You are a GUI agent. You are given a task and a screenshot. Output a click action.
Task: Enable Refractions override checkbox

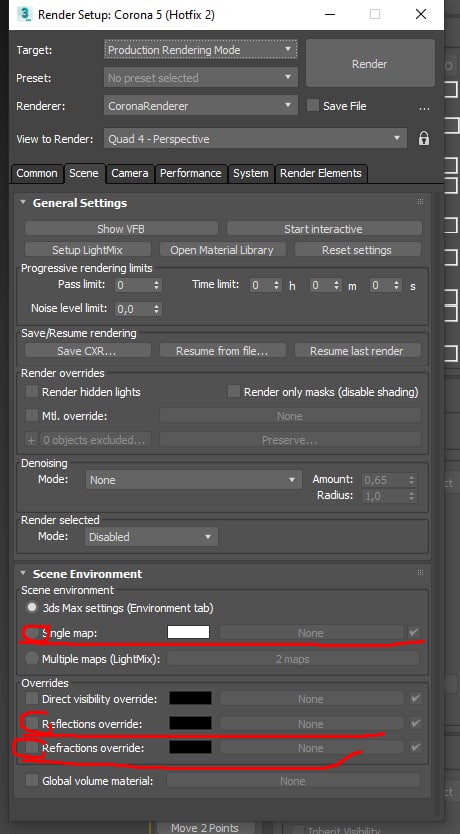click(32, 748)
